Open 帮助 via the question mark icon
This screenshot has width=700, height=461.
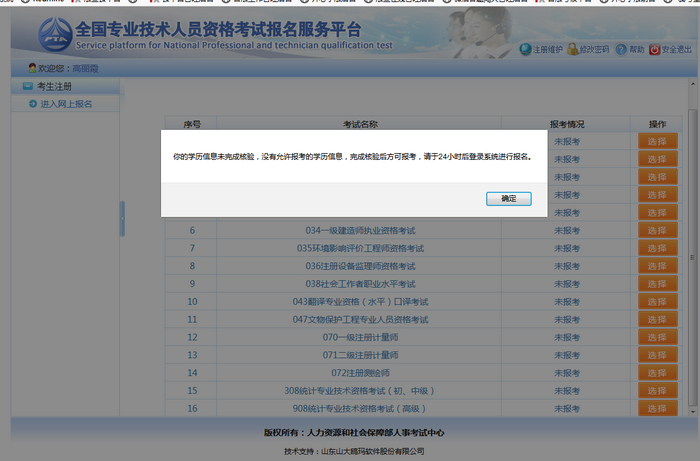[621, 49]
